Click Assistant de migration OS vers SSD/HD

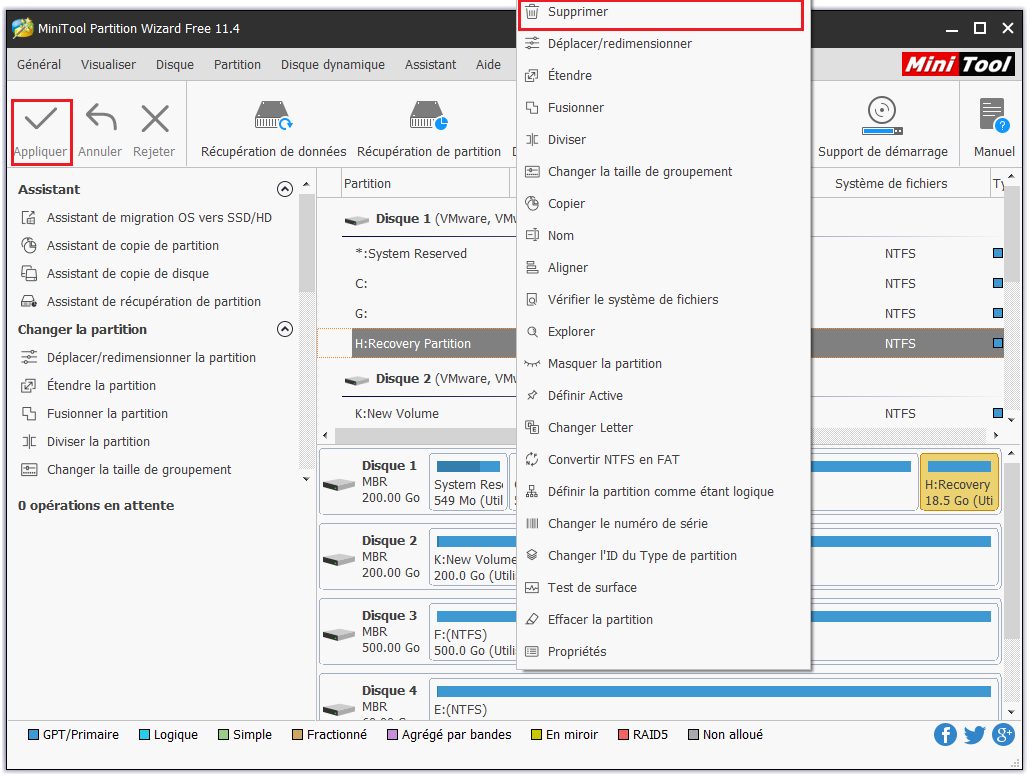click(x=159, y=218)
